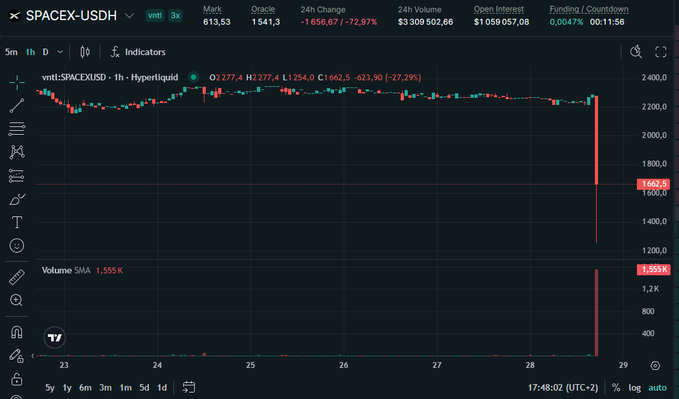The width and height of the screenshot is (679, 399).
Task: Click the 2000,0 price axis label
Action: [654, 135]
